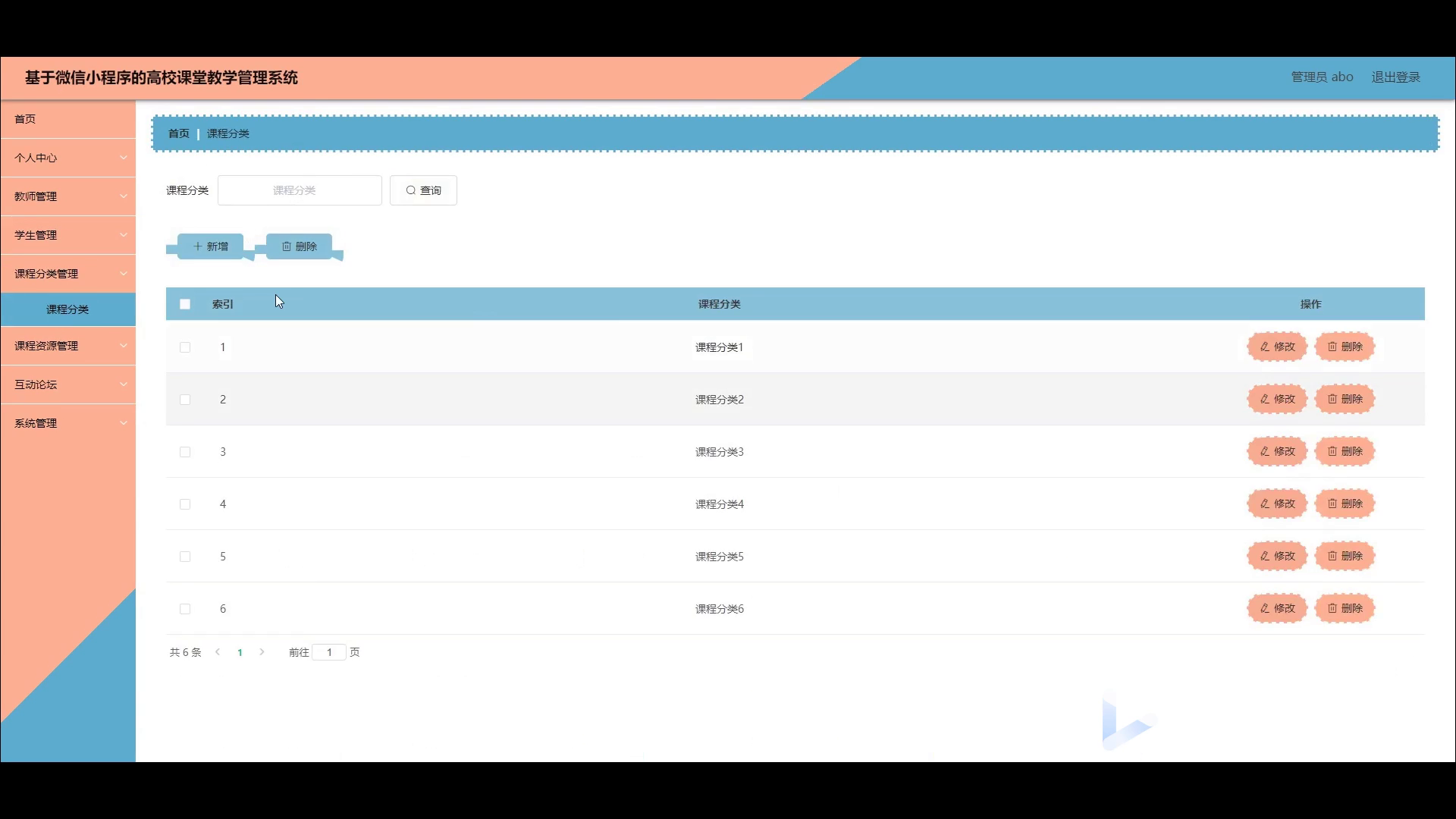
Task: Expand 个人中心 with its chevron arrow
Action: click(123, 158)
